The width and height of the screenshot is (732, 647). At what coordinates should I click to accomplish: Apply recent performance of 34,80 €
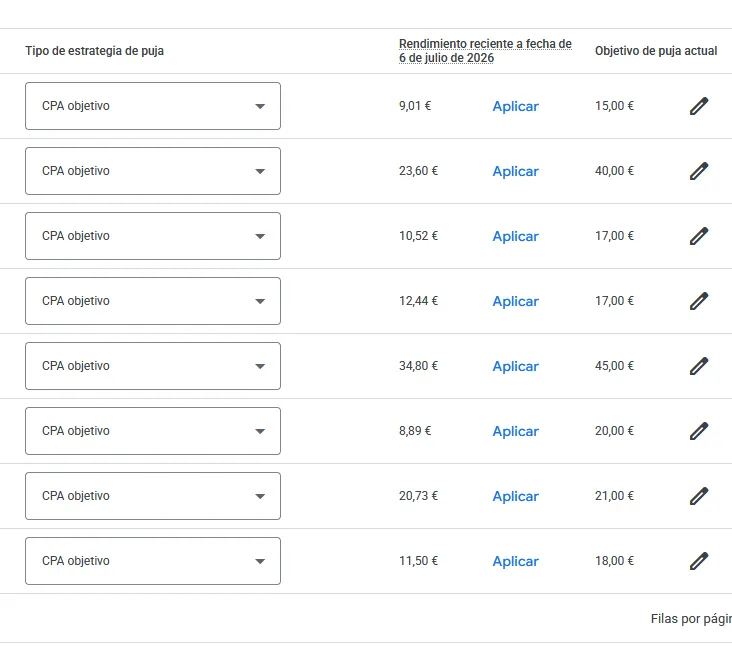pyautogui.click(x=515, y=366)
